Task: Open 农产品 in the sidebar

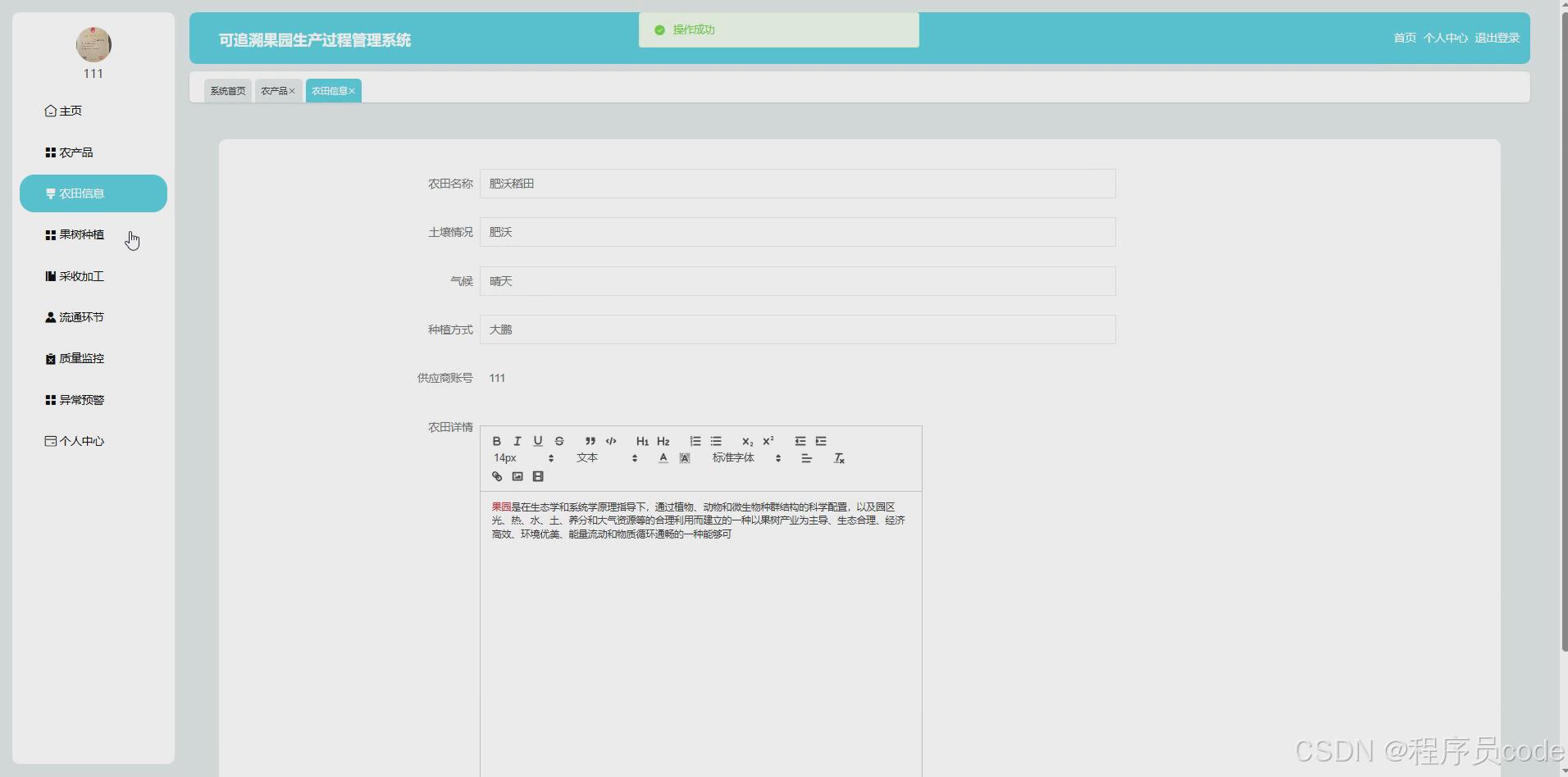Action: [93, 152]
